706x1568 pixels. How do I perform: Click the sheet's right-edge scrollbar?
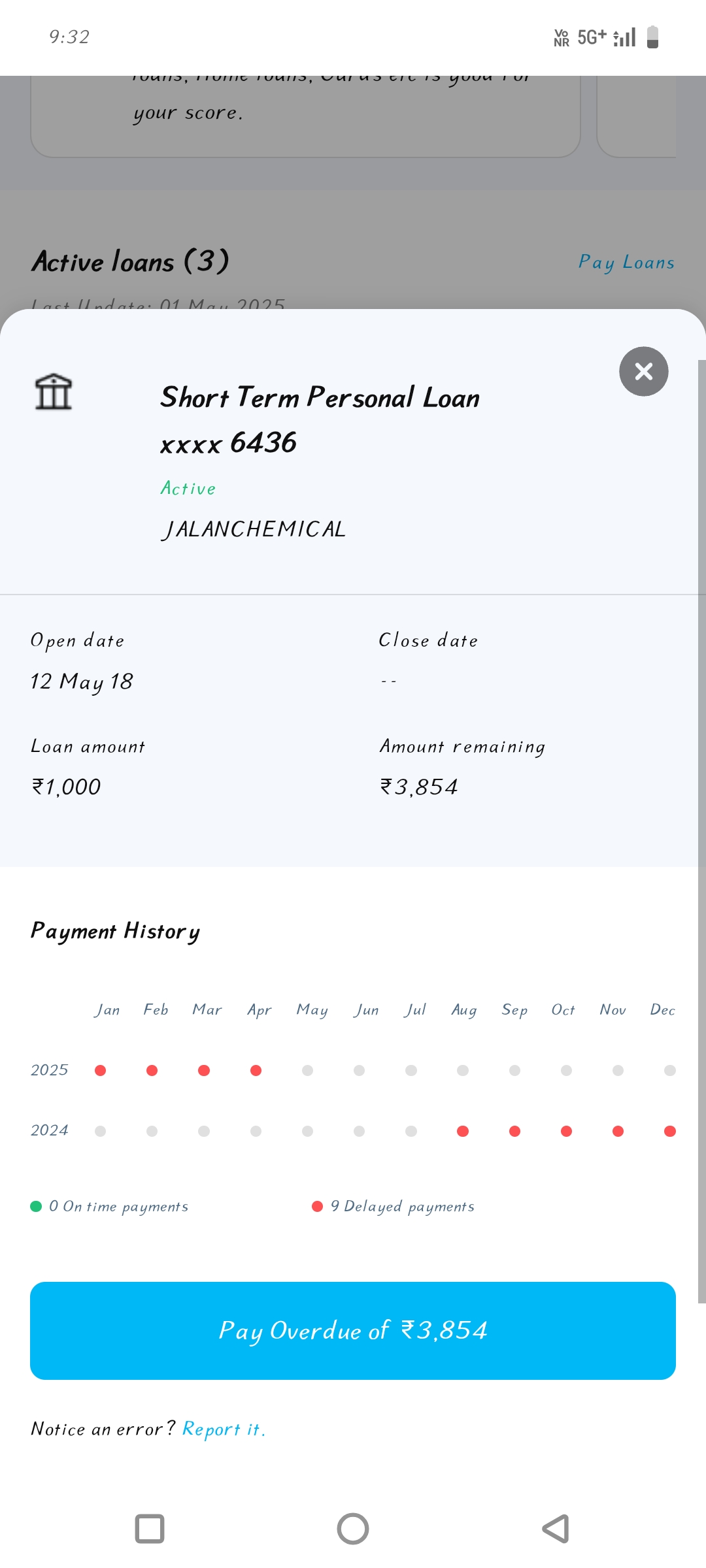coord(701,830)
